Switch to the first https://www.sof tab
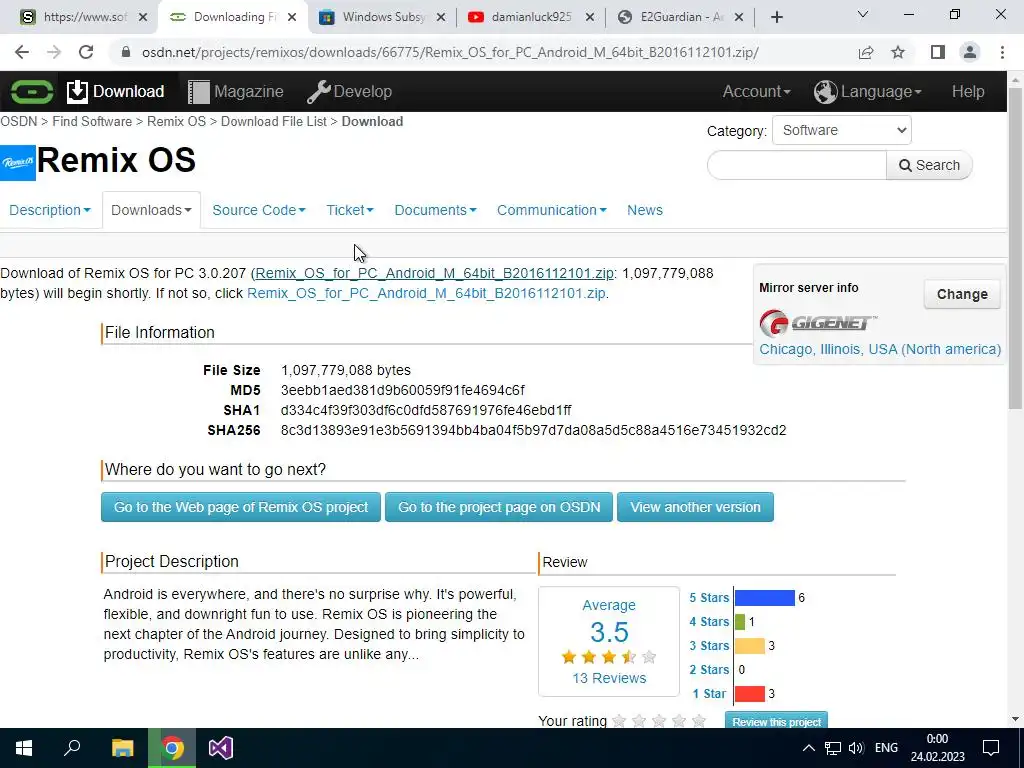 point(86,18)
